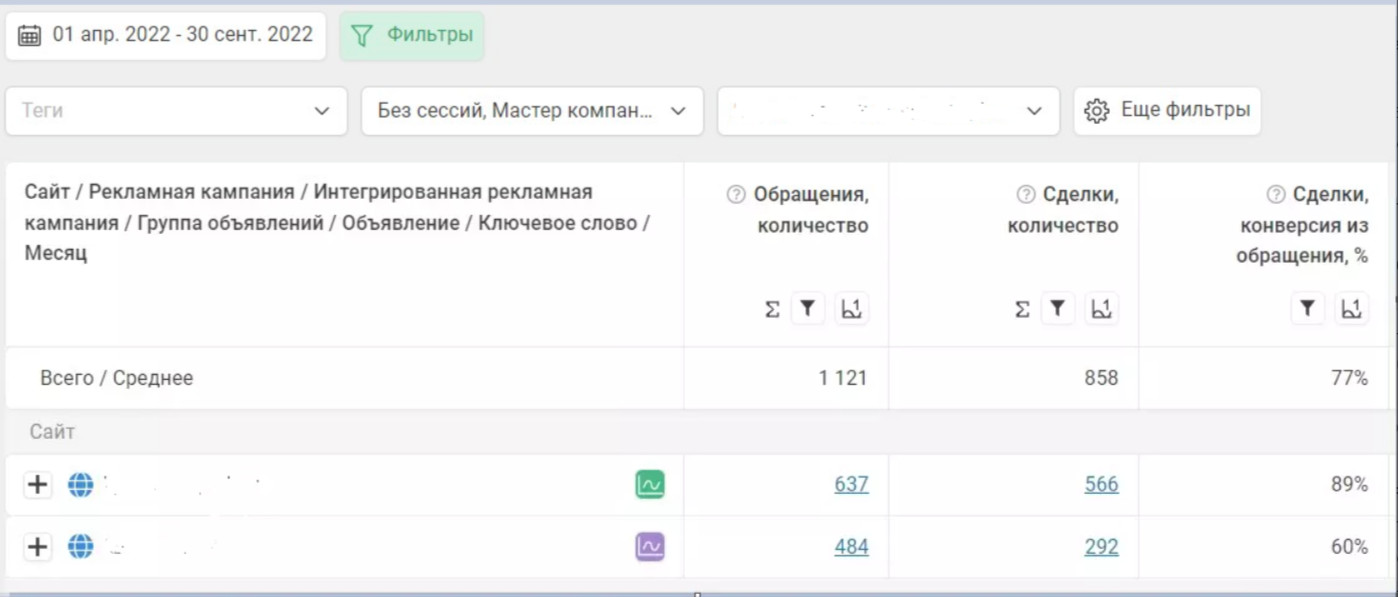Click globe icon in the 484 row
1398x597 pixels.
(80, 547)
